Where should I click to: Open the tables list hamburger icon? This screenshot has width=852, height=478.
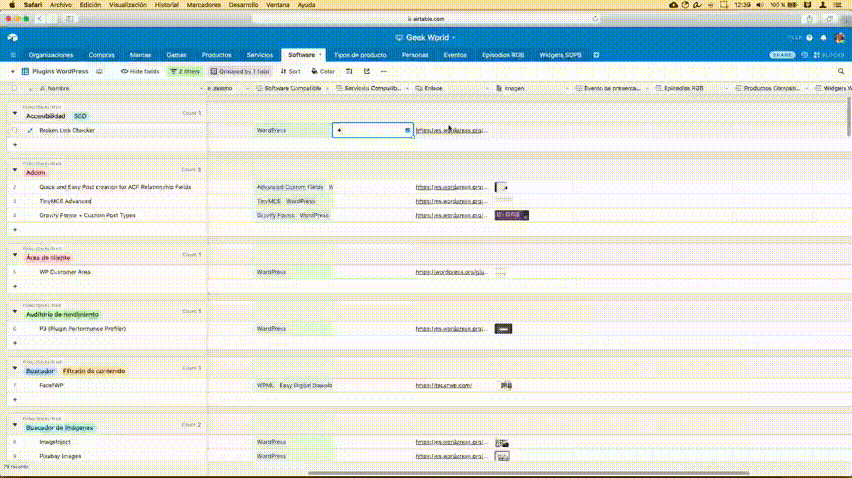click(13, 55)
